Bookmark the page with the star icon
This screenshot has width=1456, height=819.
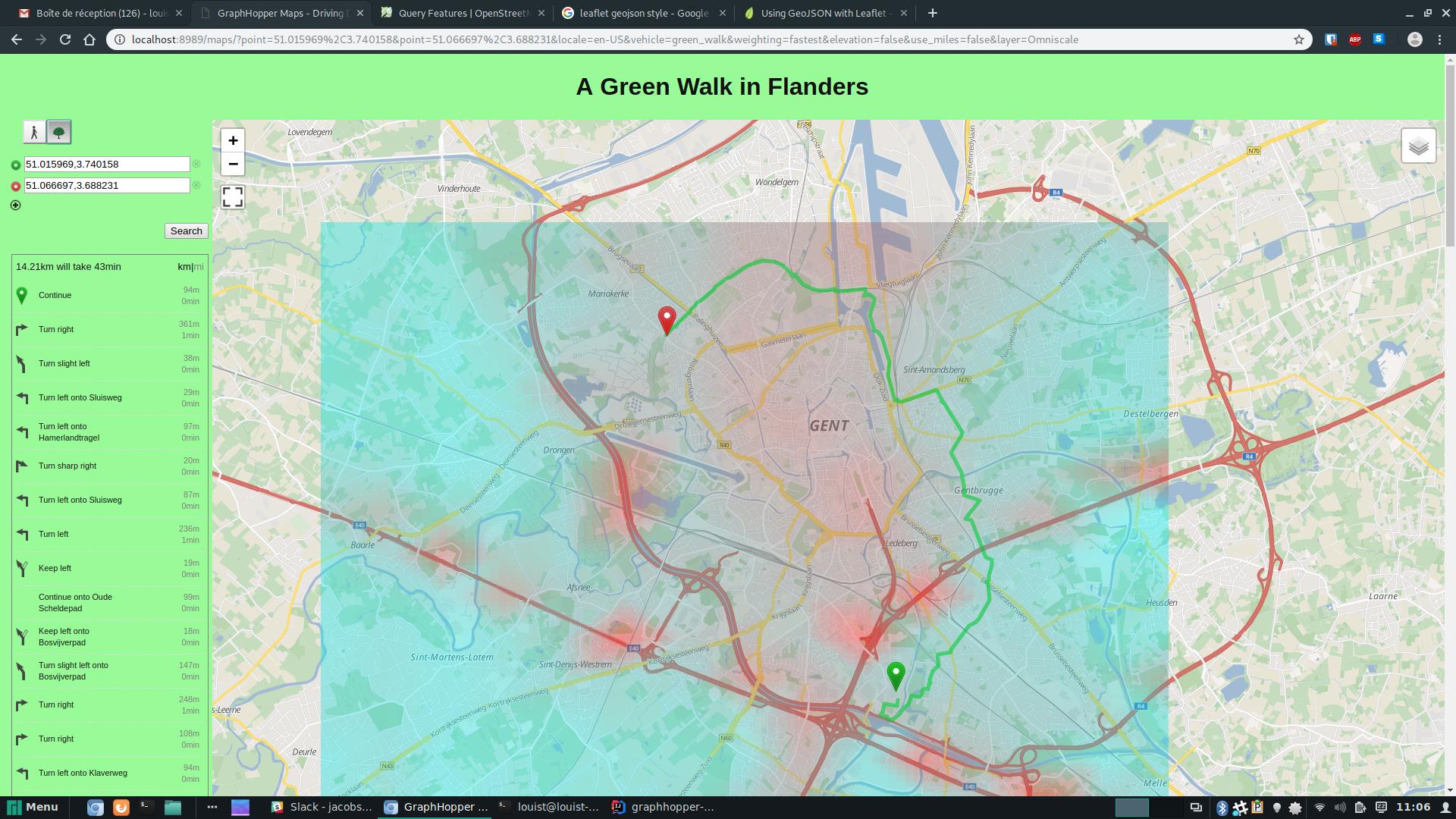click(x=1300, y=39)
